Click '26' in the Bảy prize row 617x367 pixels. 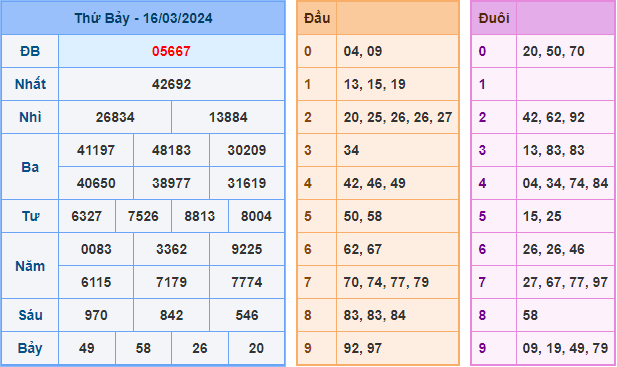pyautogui.click(x=200, y=349)
